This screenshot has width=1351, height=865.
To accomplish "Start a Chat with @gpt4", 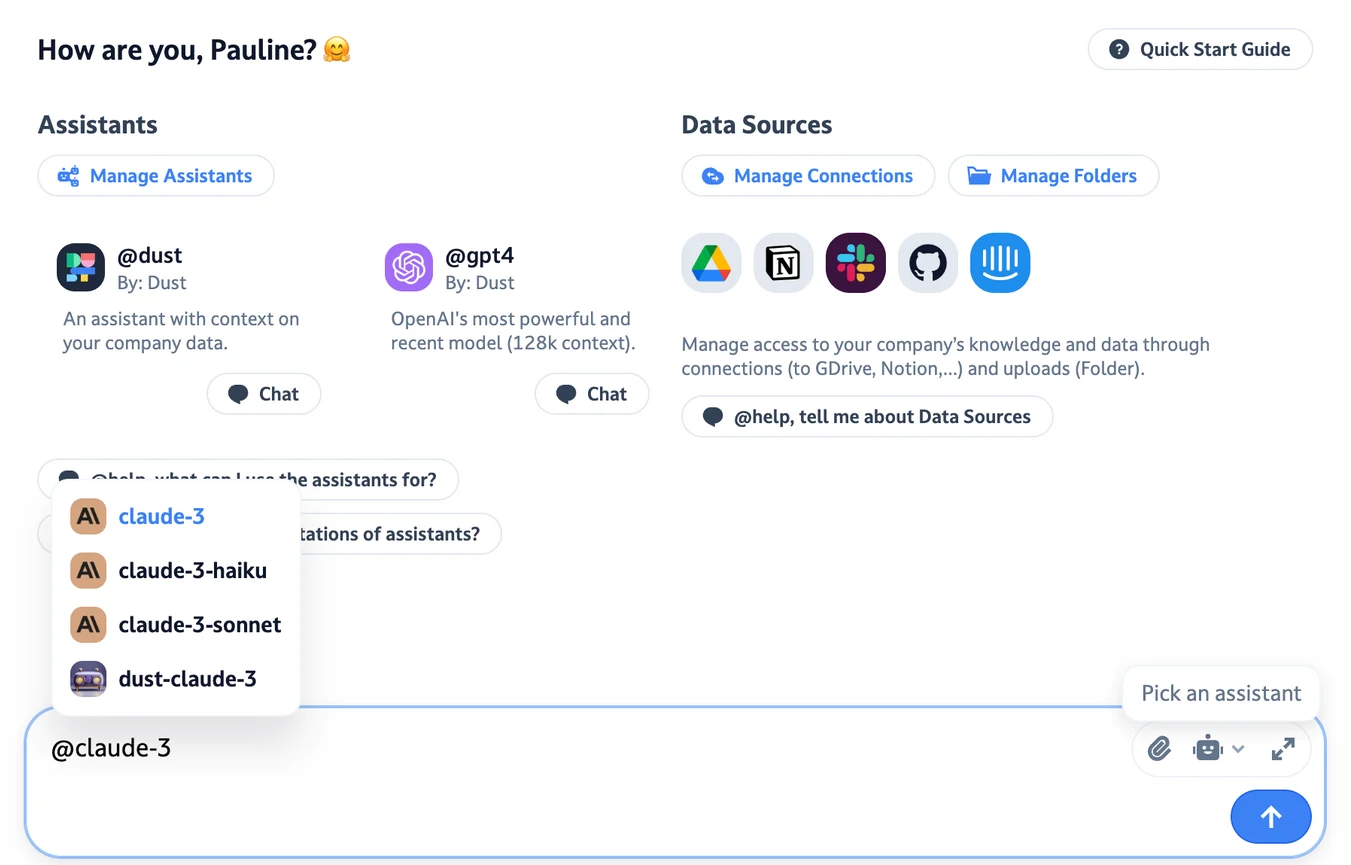I will (x=592, y=394).
